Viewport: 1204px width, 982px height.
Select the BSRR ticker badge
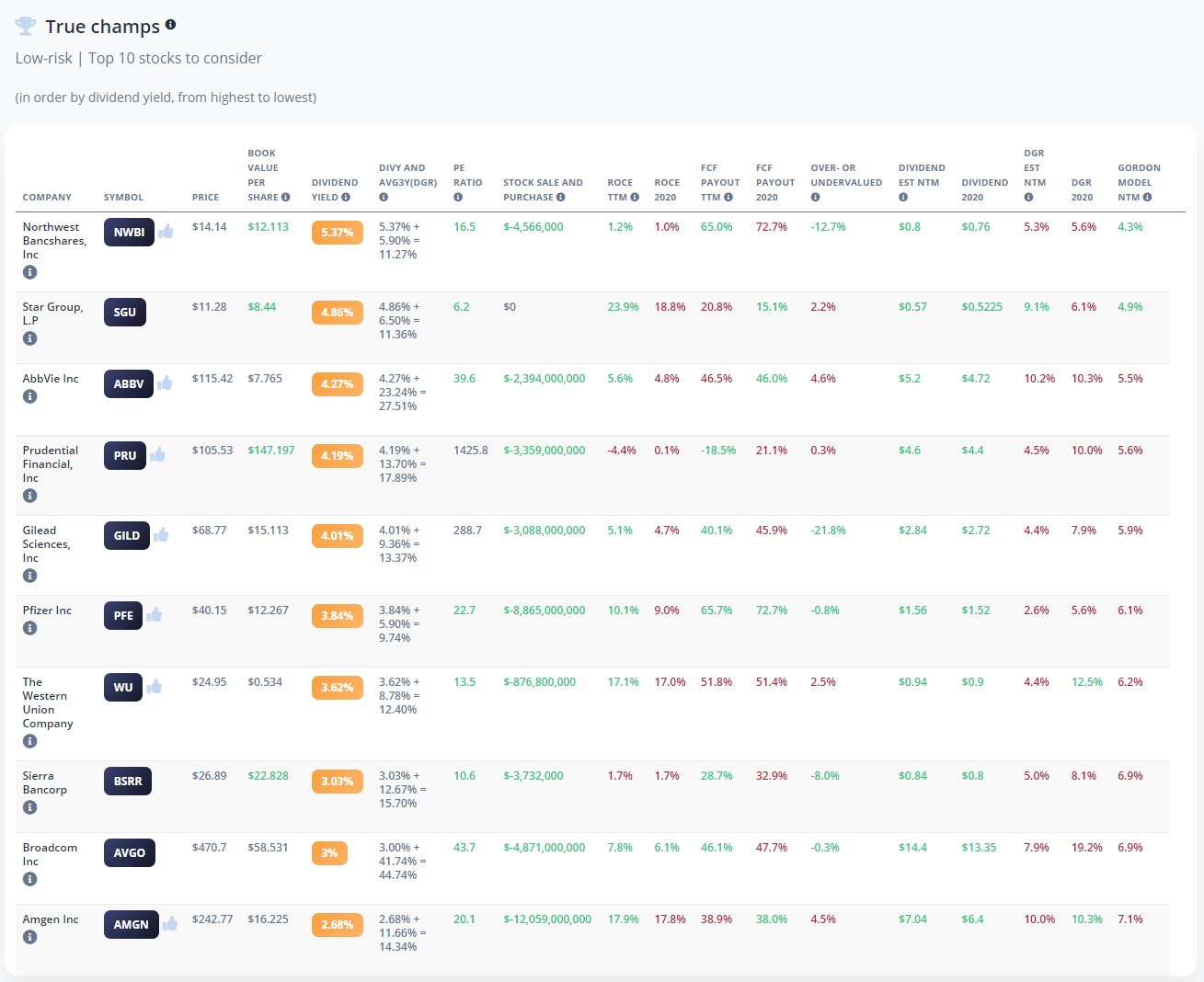tap(128, 782)
